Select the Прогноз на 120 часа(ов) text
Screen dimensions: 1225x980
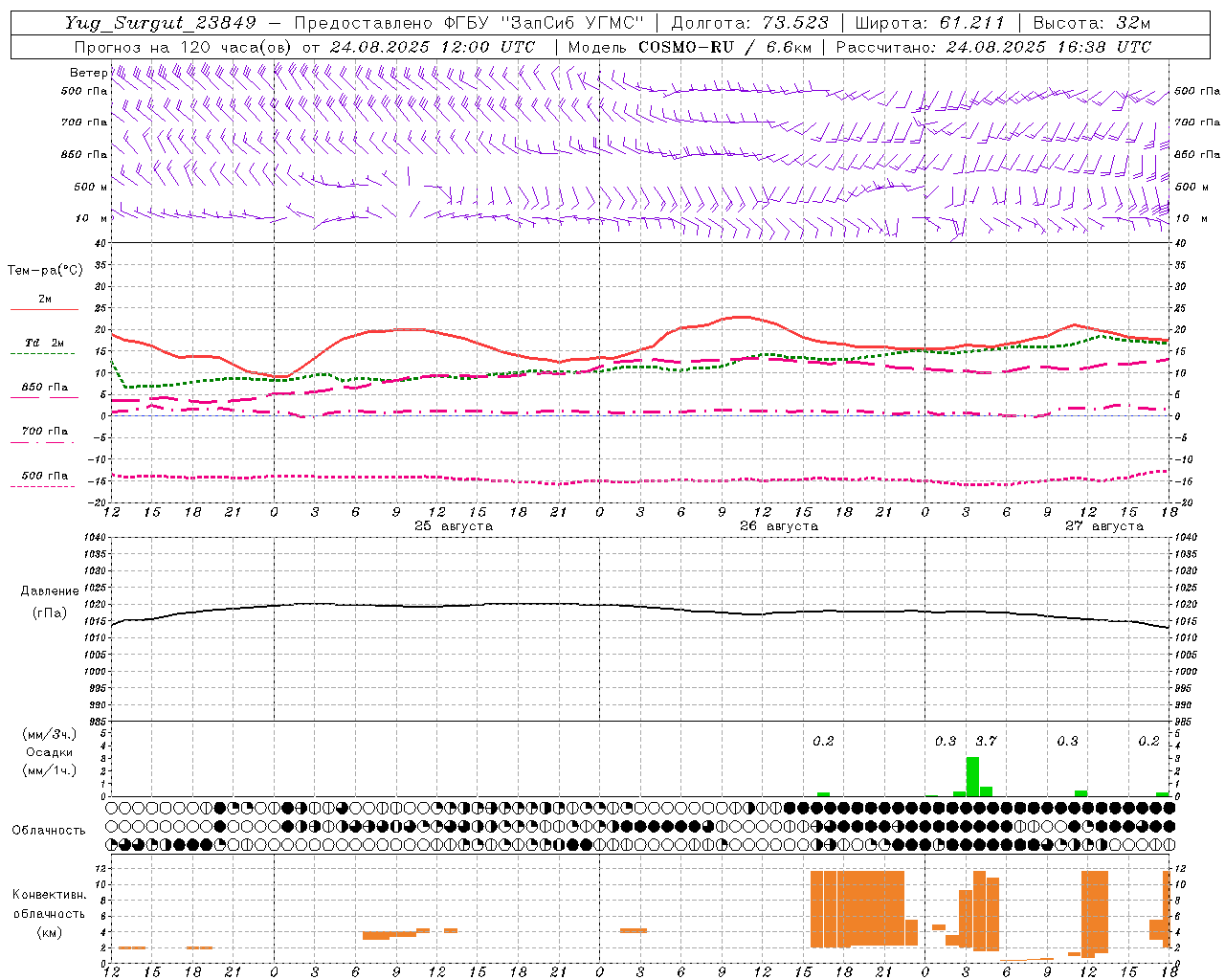[183, 47]
